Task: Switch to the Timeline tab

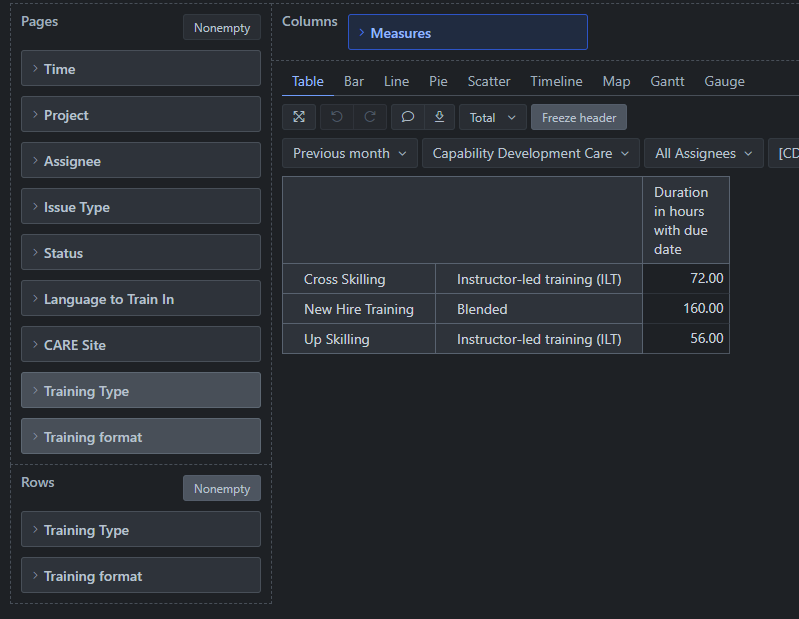Action: coord(556,82)
